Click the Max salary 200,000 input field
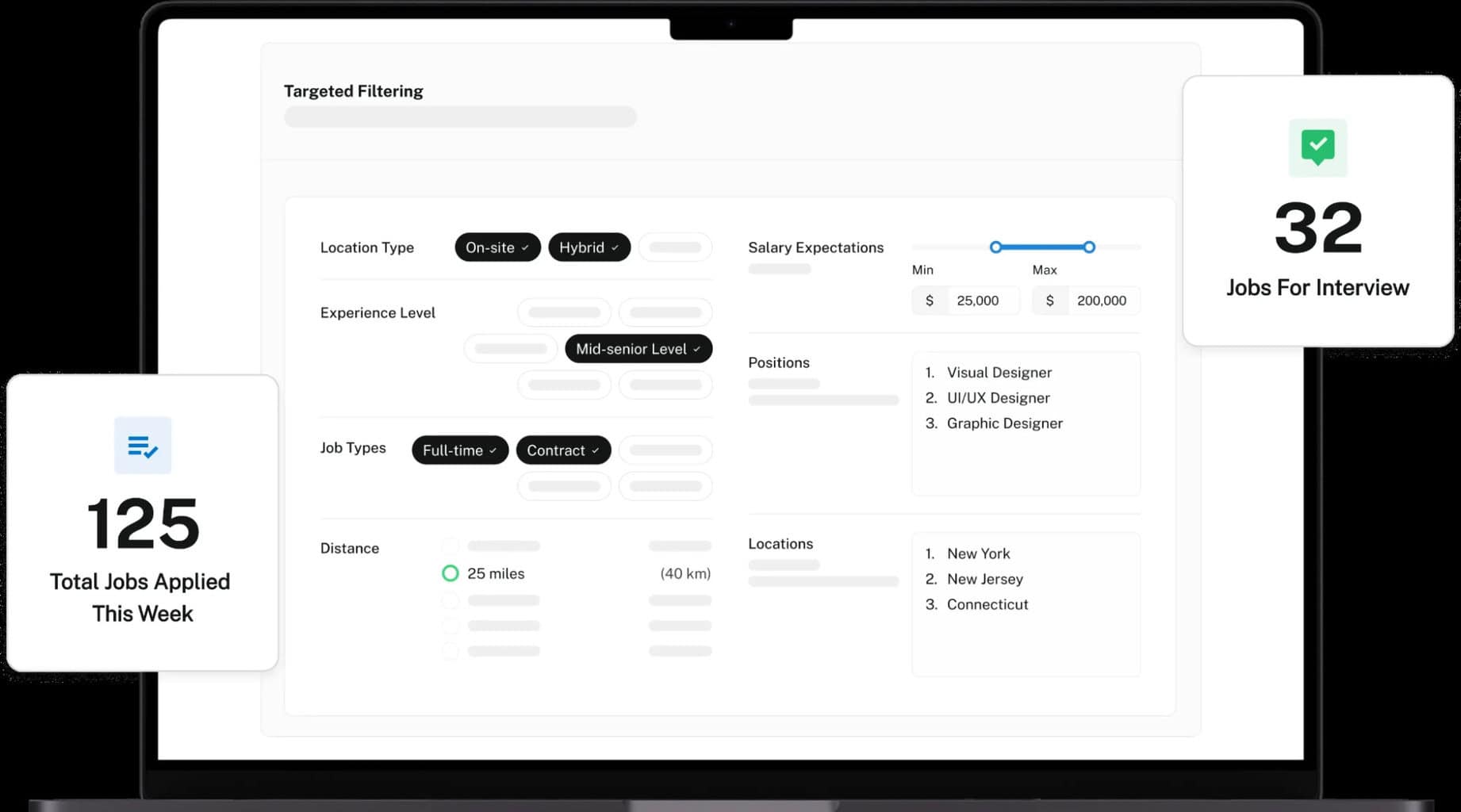Screen dimensions: 1461x812 tap(1102, 301)
